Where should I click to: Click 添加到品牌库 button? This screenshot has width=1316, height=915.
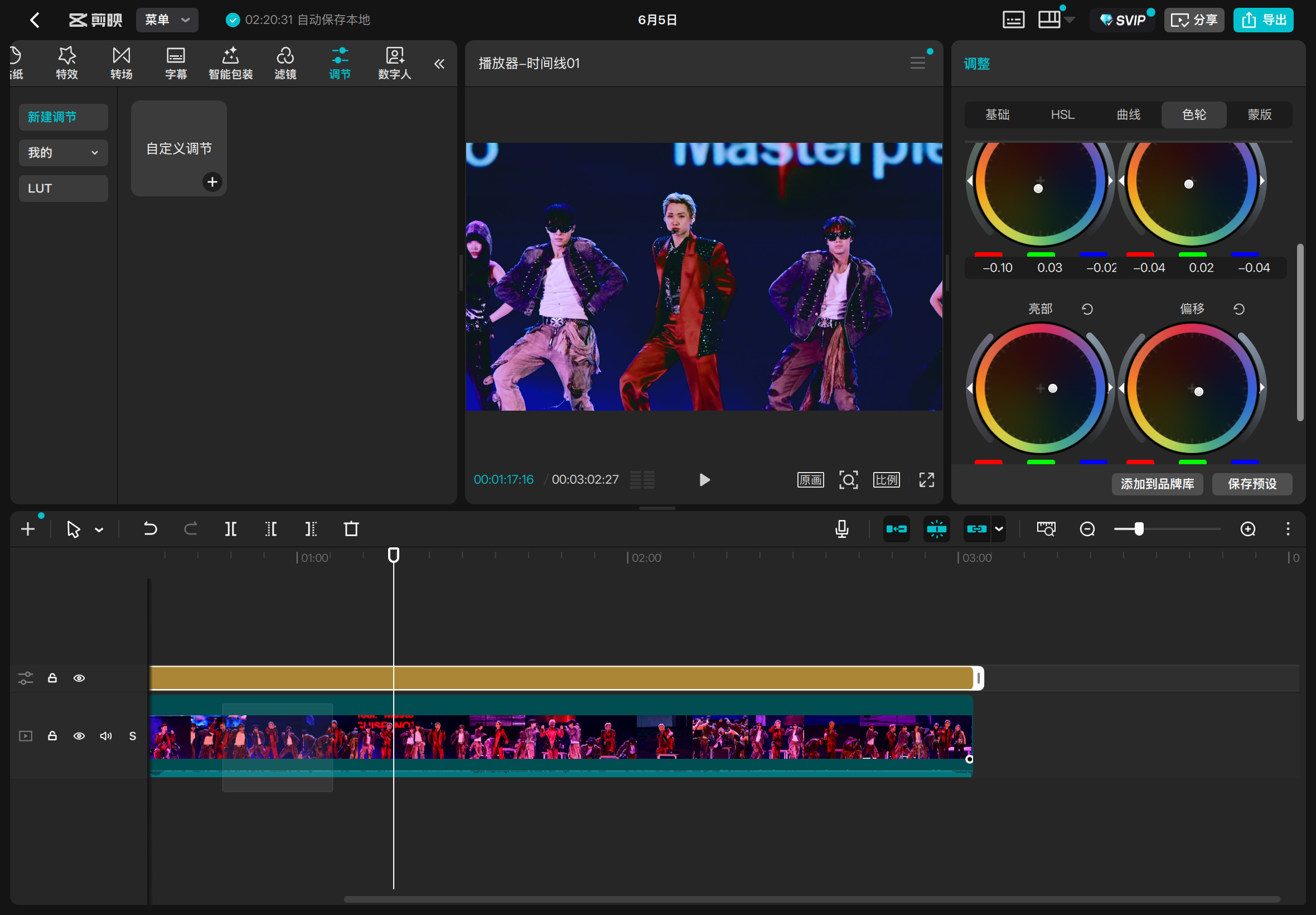point(1157,484)
